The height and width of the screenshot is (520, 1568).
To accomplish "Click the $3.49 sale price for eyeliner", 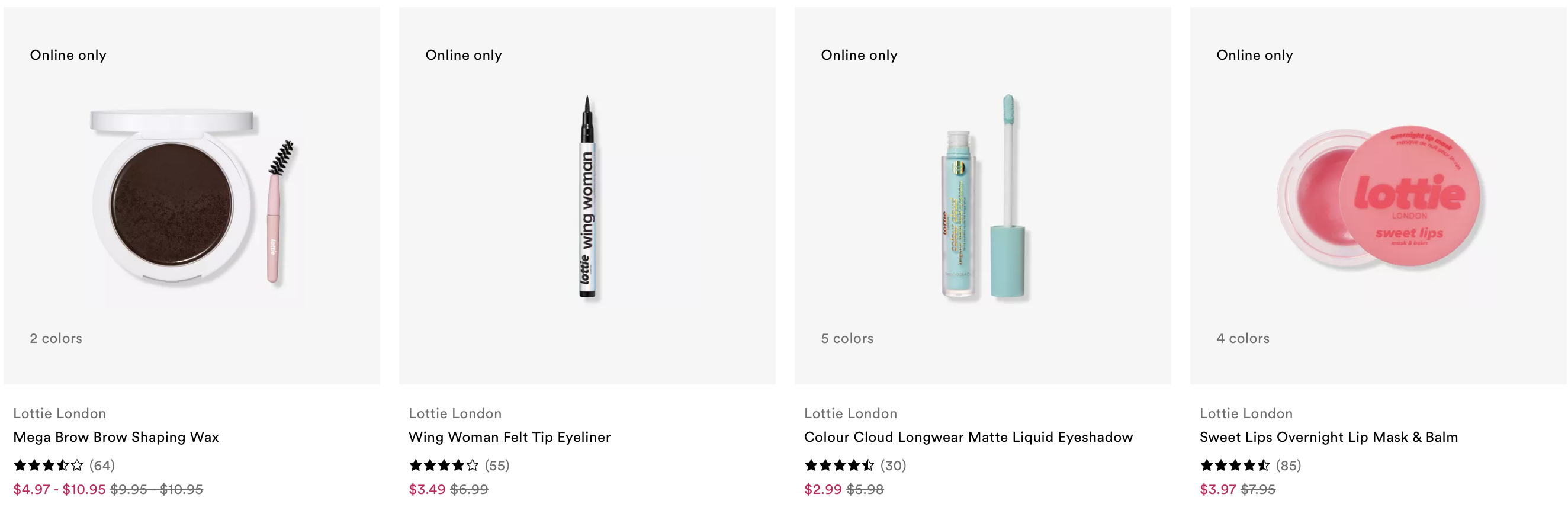I will click(x=427, y=490).
